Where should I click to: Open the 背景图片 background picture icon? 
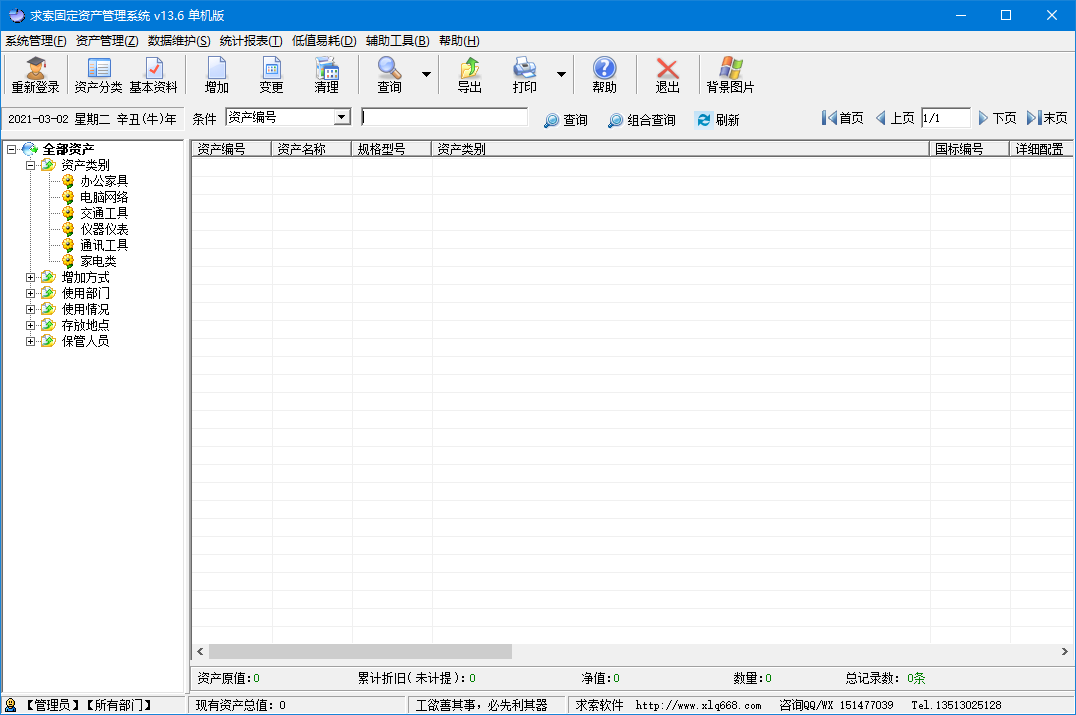tap(730, 75)
